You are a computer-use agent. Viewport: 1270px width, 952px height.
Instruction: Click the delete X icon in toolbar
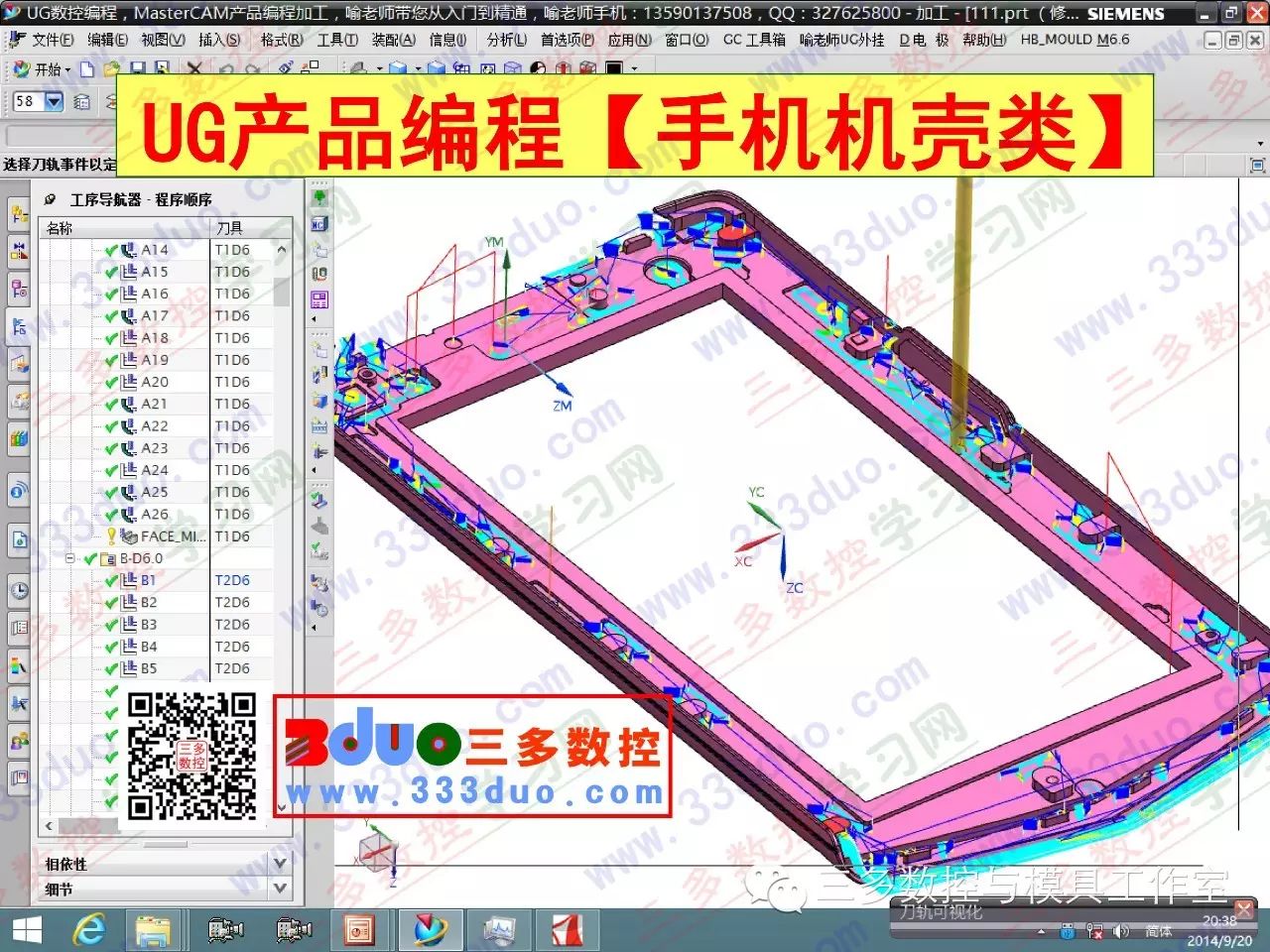[x=194, y=69]
